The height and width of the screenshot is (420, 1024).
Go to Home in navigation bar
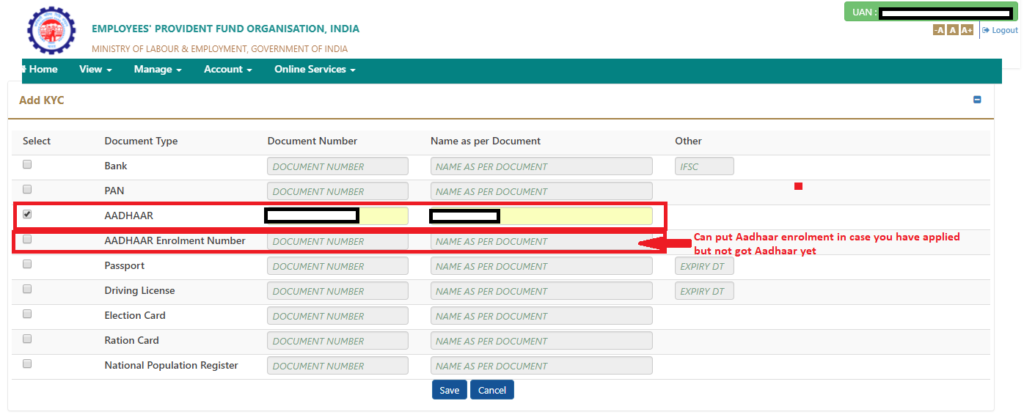(40, 69)
